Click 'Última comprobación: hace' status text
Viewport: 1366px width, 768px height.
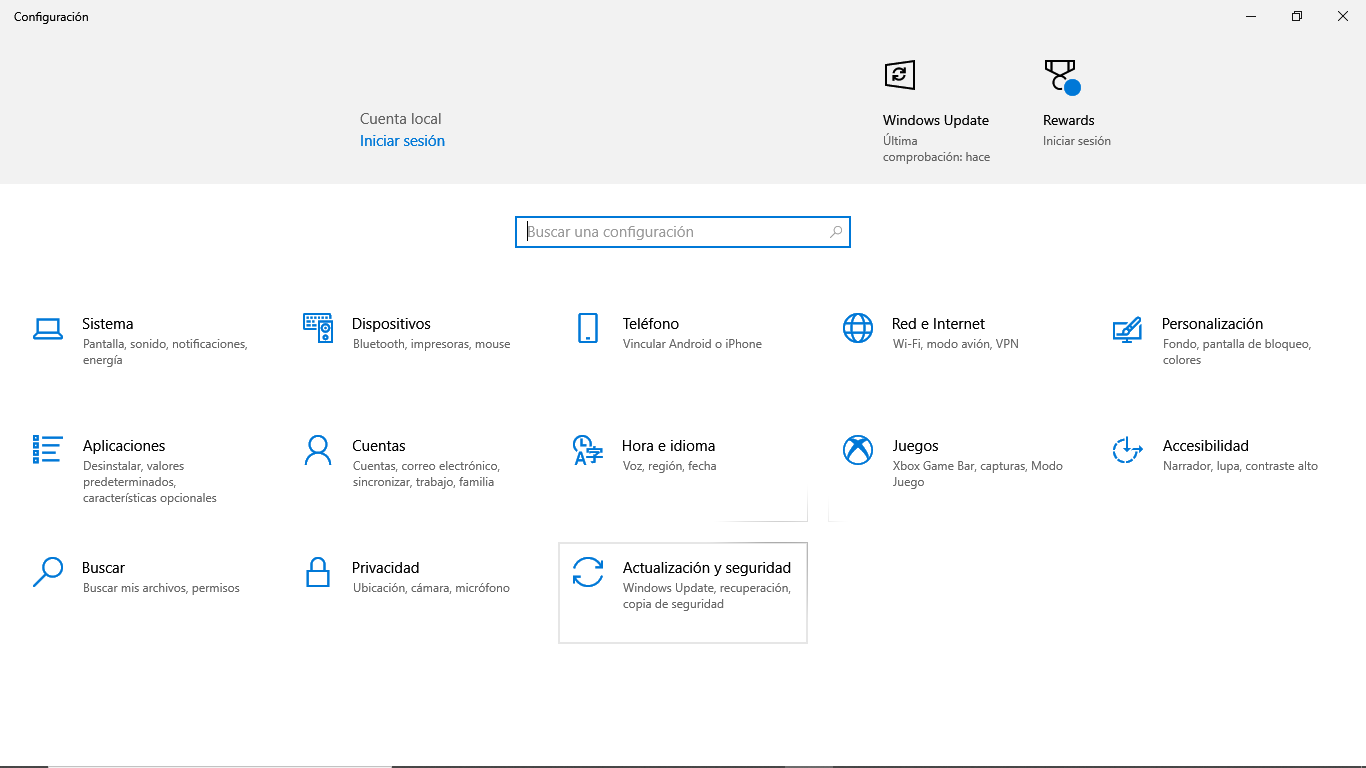click(x=936, y=149)
